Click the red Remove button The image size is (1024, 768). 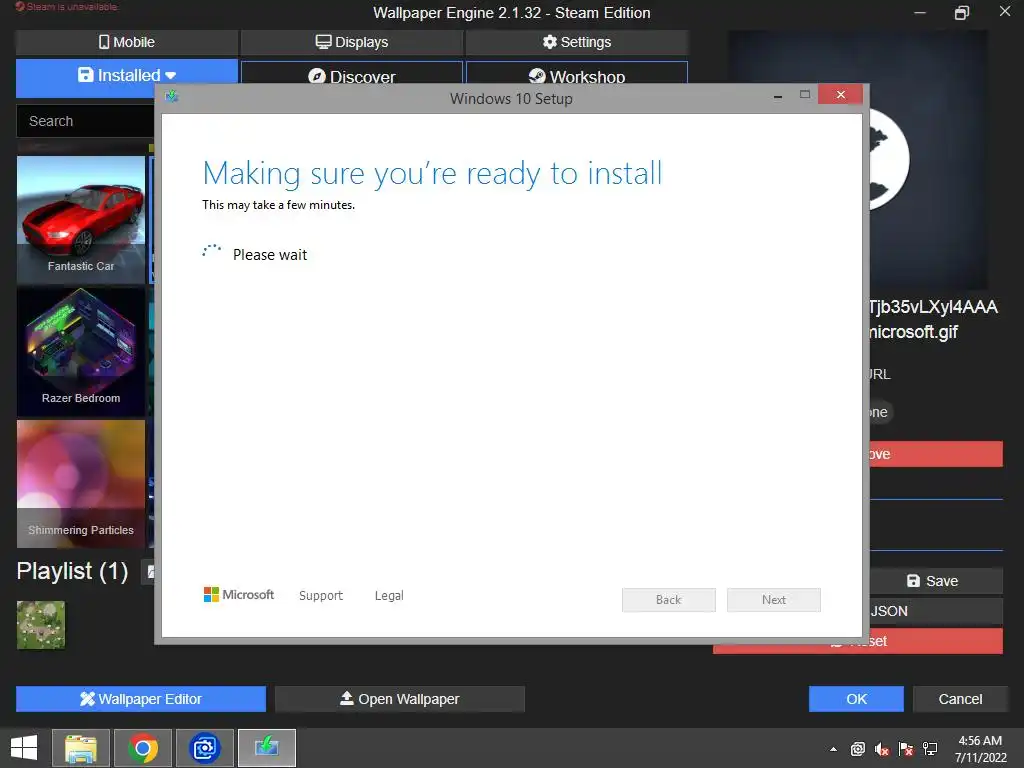pos(936,454)
